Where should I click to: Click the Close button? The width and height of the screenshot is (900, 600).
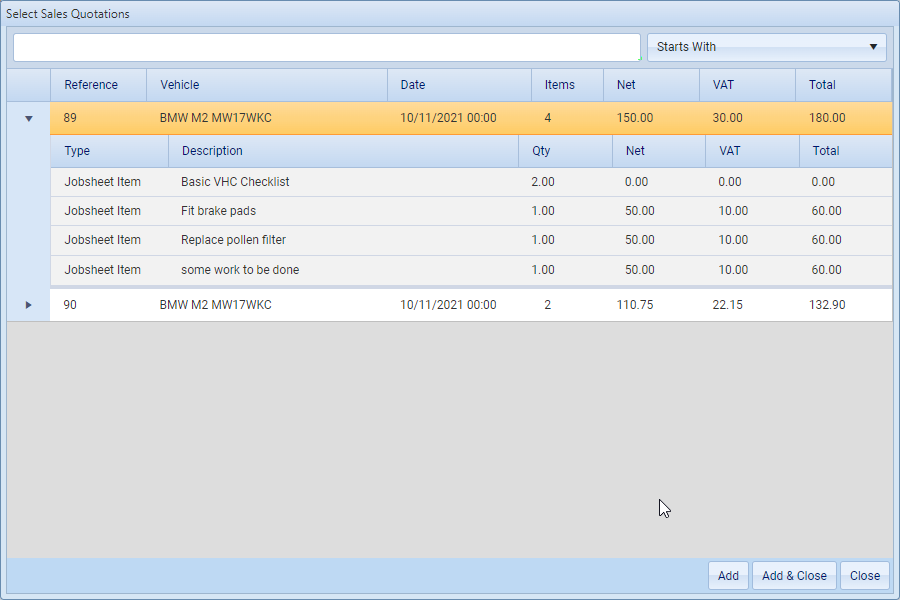[x=865, y=575]
